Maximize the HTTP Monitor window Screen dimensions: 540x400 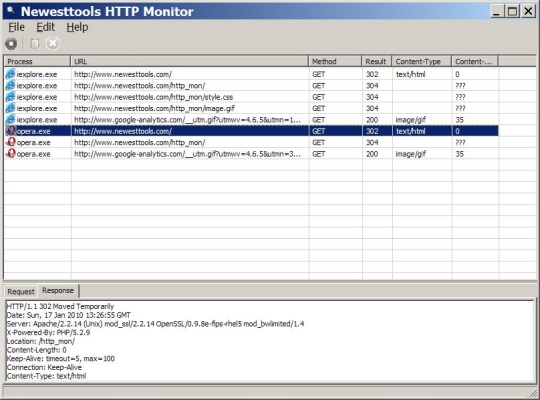pyautogui.click(x=512, y=11)
